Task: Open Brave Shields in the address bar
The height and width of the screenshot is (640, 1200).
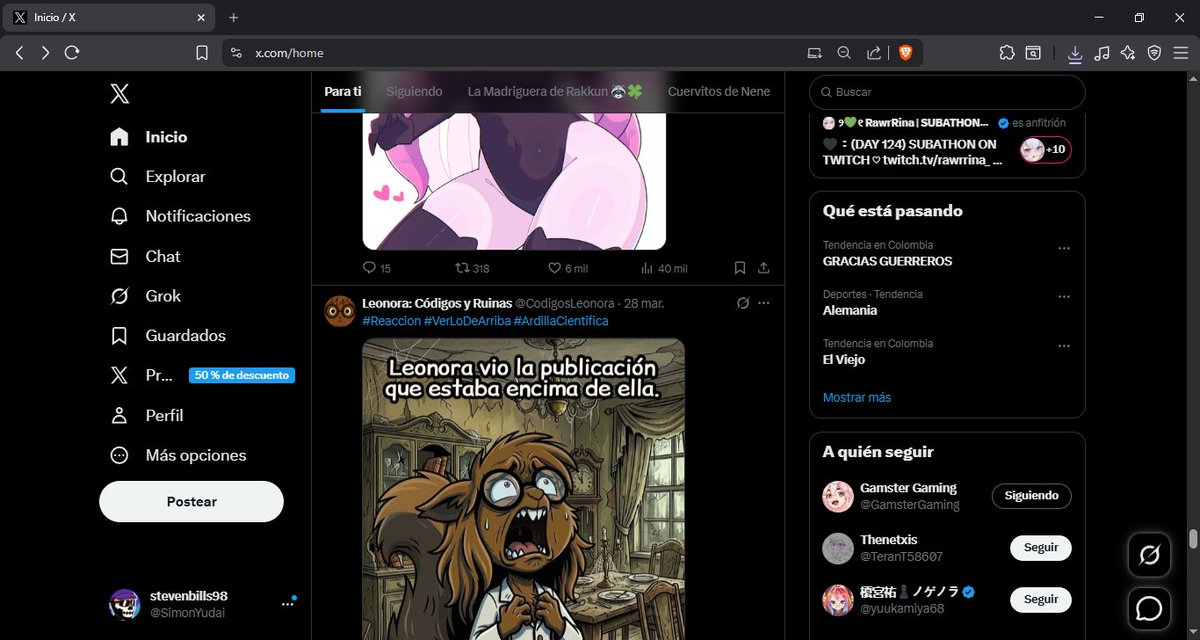Action: (x=905, y=52)
